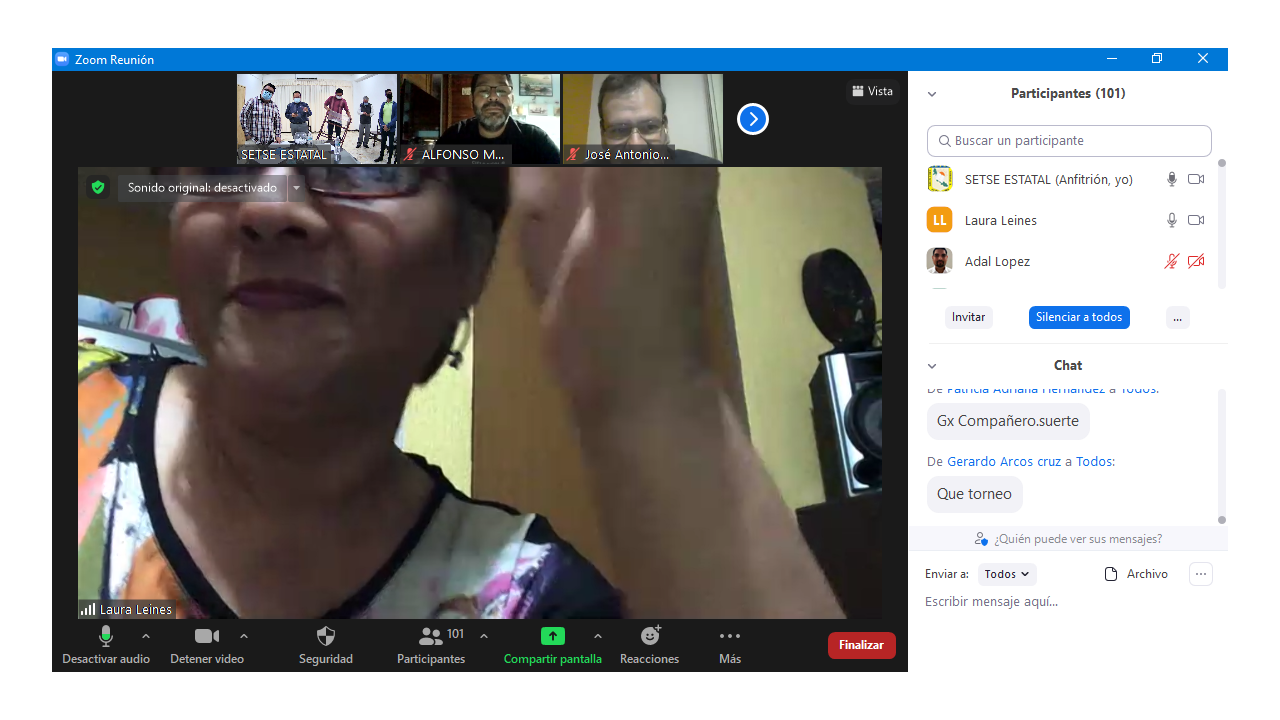Image resolution: width=1280 pixels, height=720 pixels.
Task: Toggle Sonido original: desactivado button
Action: [203, 188]
